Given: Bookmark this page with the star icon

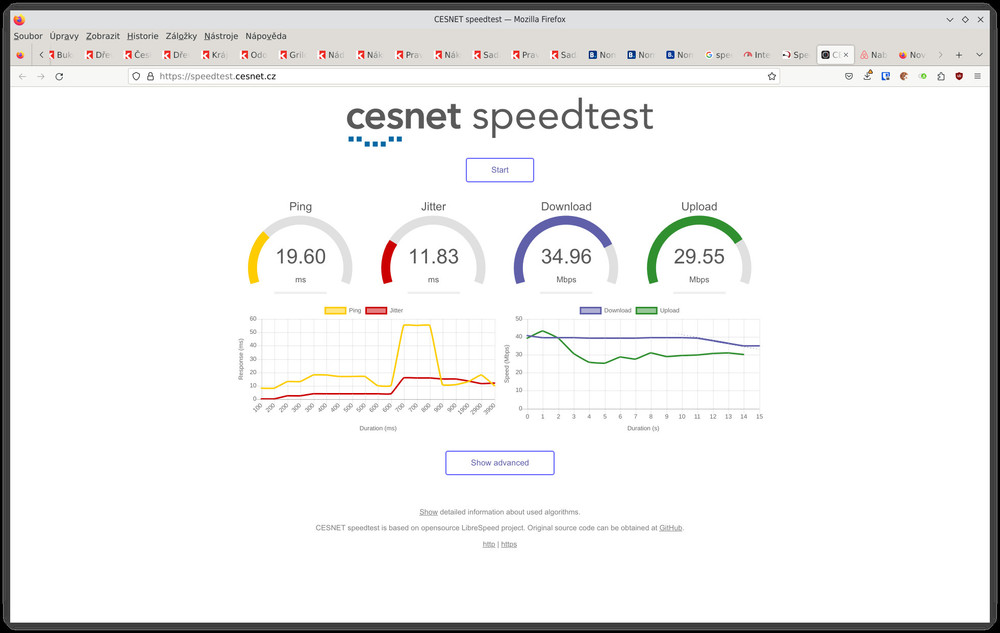Looking at the screenshot, I should pyautogui.click(x=772, y=76).
